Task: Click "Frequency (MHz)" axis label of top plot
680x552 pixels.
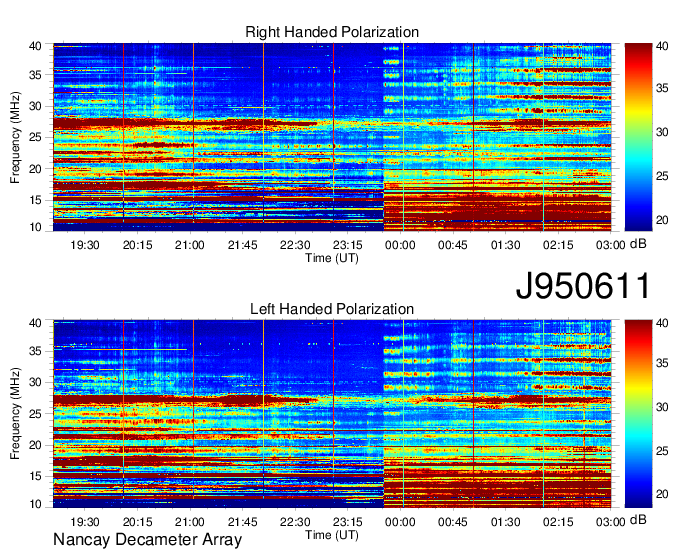Action: pos(15,137)
